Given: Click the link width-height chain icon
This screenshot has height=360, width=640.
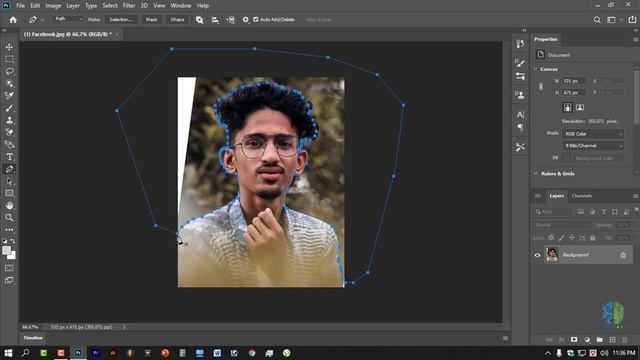Looking at the screenshot, I should pos(541,87).
